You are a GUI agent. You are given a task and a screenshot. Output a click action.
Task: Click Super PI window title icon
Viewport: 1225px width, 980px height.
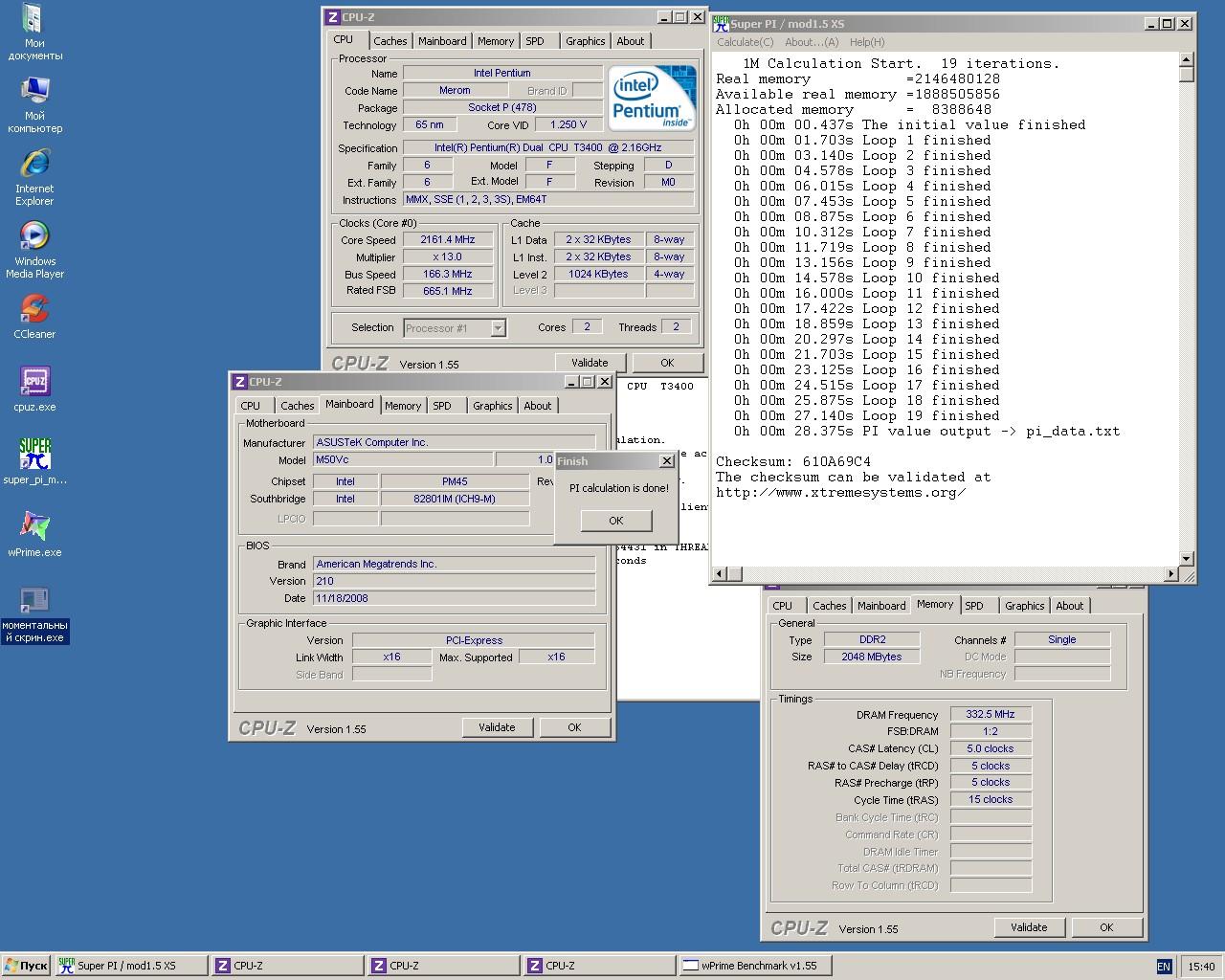pos(722,24)
